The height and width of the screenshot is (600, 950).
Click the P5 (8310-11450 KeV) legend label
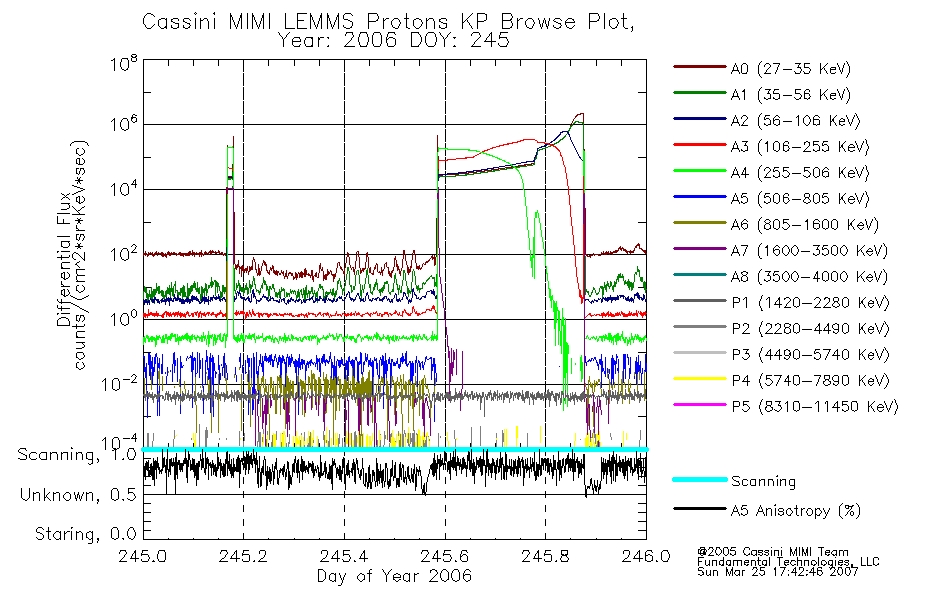tap(815, 407)
